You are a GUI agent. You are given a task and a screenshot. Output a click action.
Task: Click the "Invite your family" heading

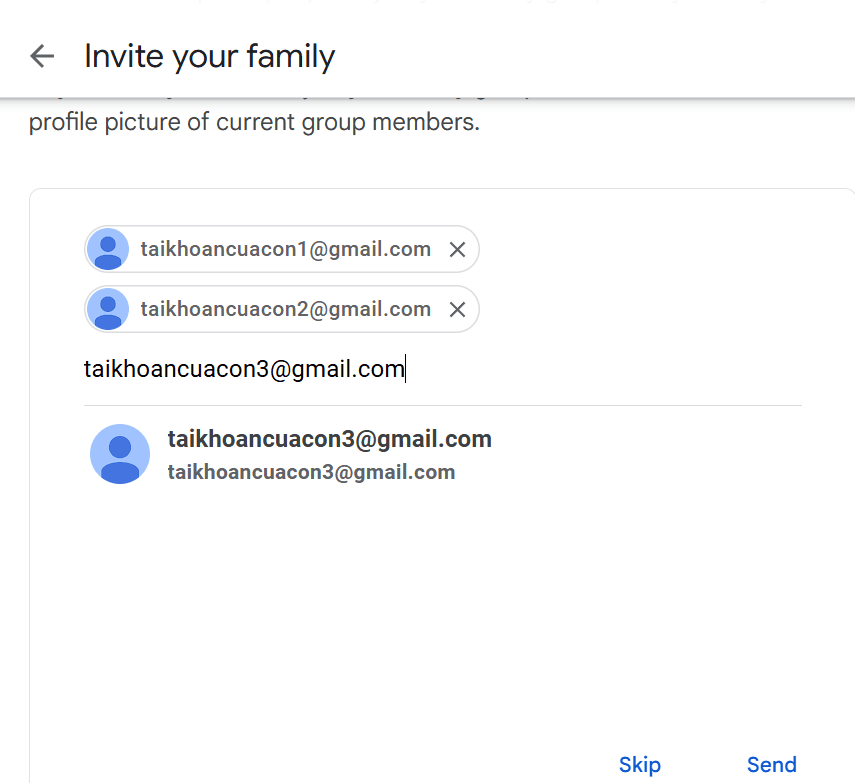(x=209, y=56)
